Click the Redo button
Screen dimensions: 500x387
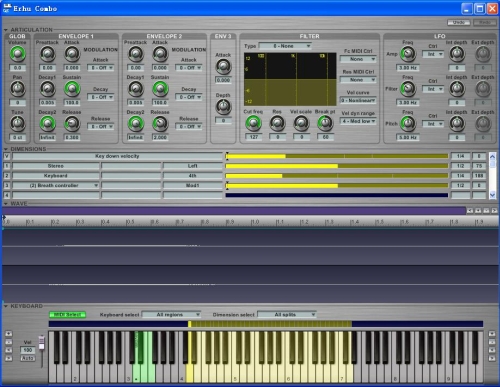[x=485, y=22]
